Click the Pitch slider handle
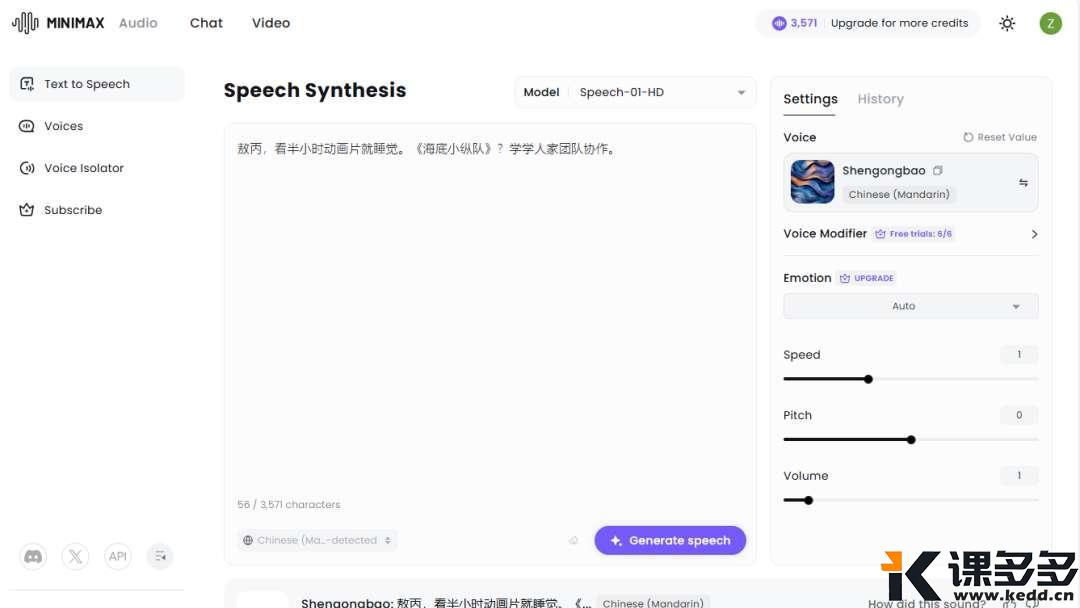The image size is (1080, 608). [911, 440]
